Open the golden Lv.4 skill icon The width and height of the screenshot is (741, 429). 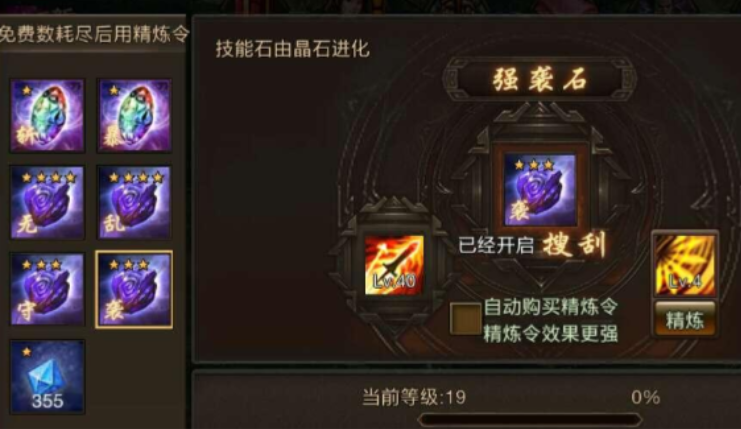click(685, 265)
